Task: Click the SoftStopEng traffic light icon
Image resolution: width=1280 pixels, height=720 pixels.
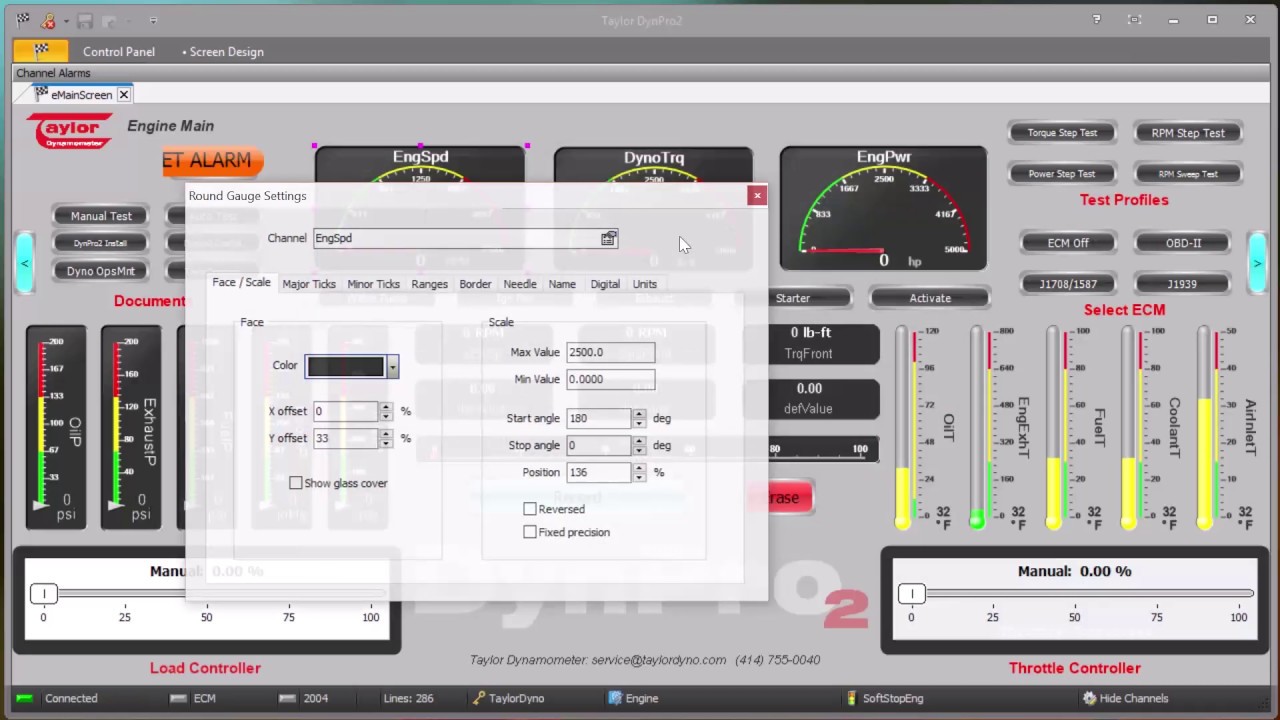Action: (x=852, y=699)
